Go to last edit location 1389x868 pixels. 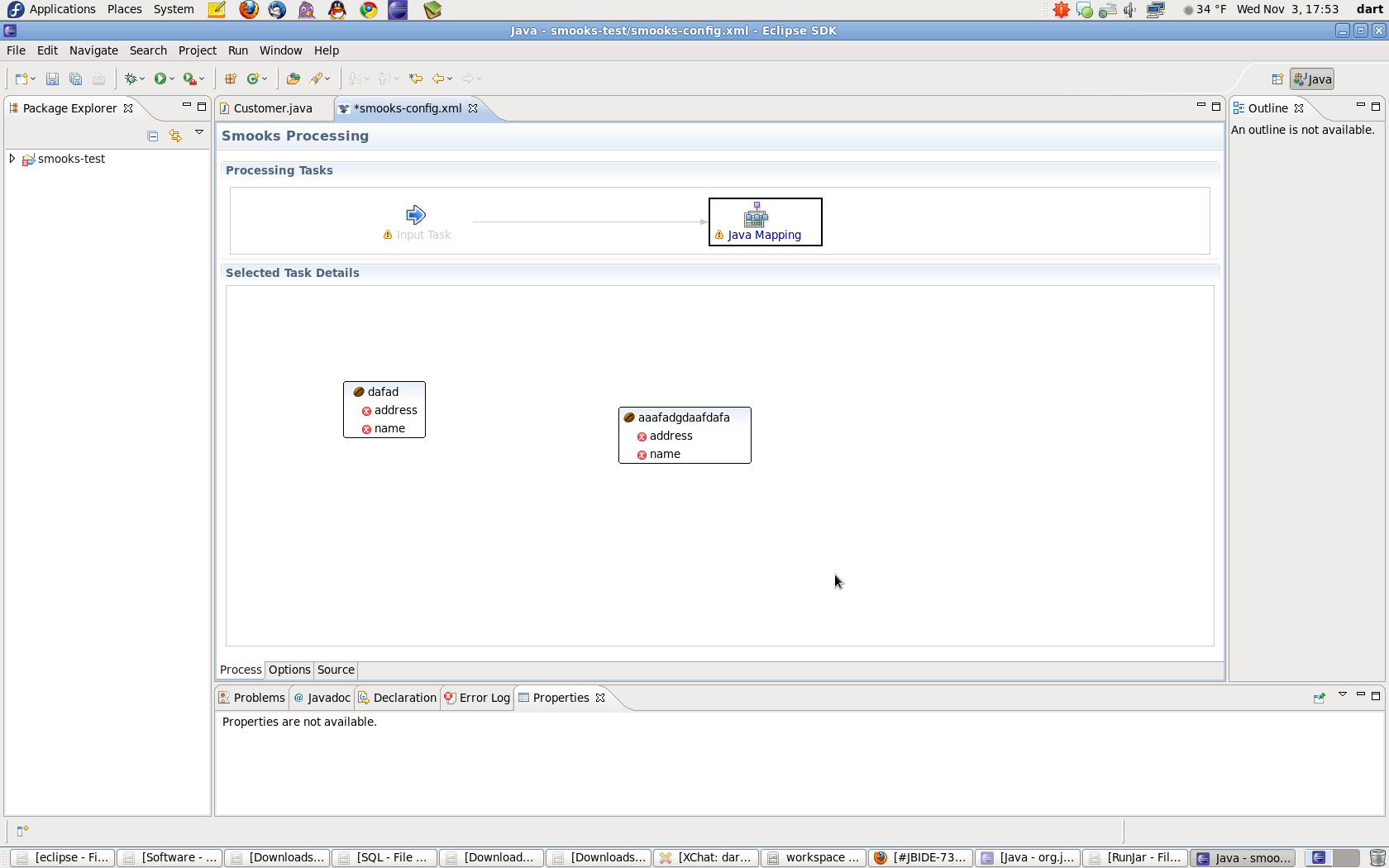click(x=416, y=79)
